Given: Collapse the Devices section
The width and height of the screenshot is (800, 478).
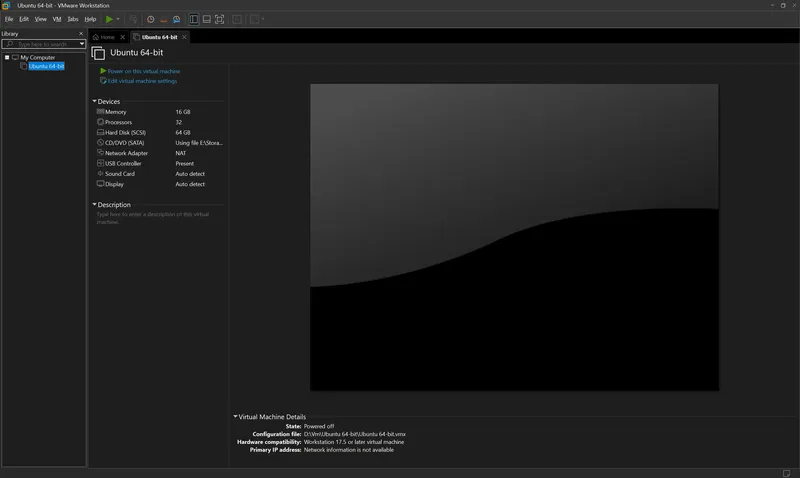Looking at the screenshot, I should click(94, 102).
